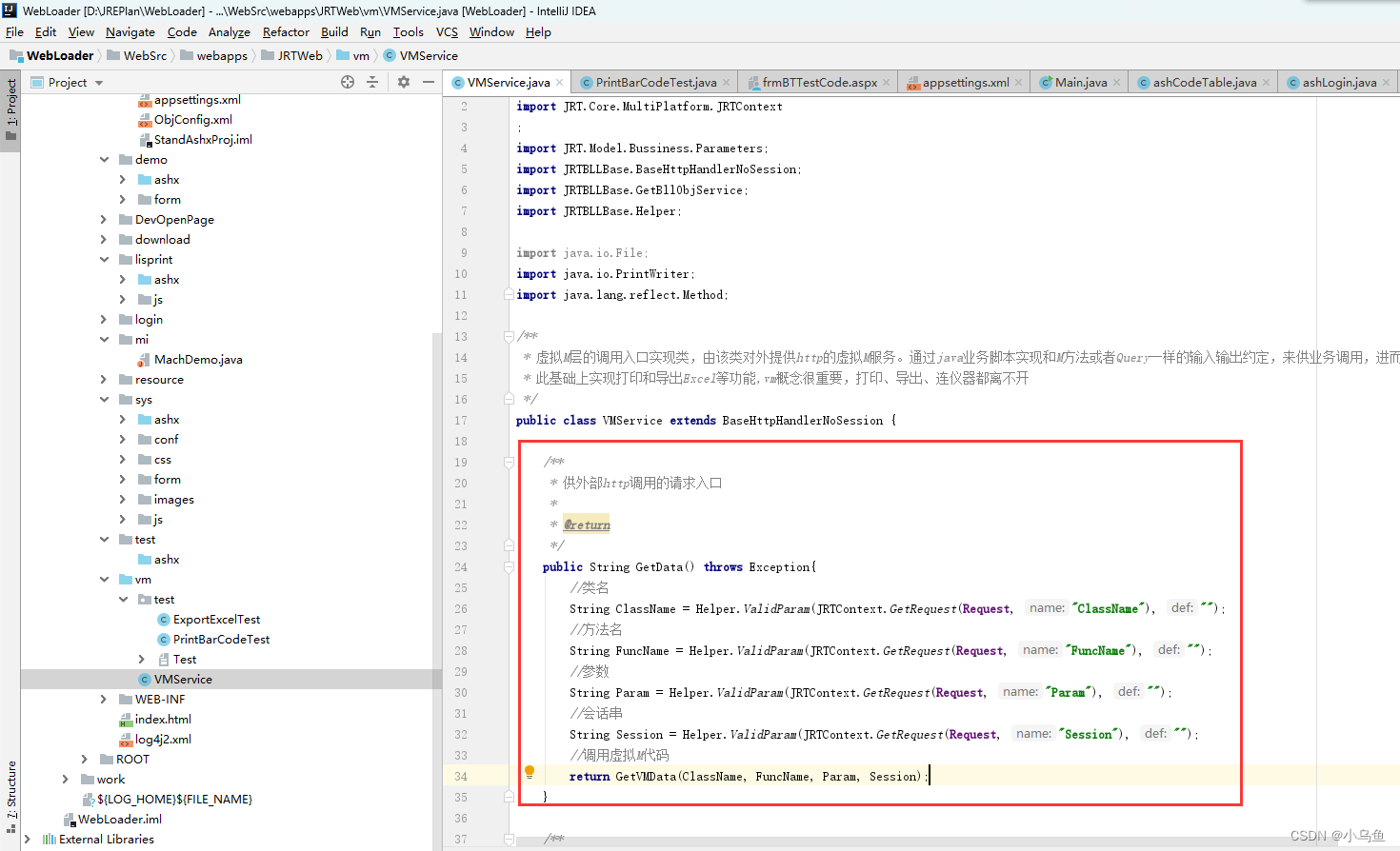Open the 1: Project side tool window
Image resolution: width=1400 pixels, height=851 pixels.
11,109
